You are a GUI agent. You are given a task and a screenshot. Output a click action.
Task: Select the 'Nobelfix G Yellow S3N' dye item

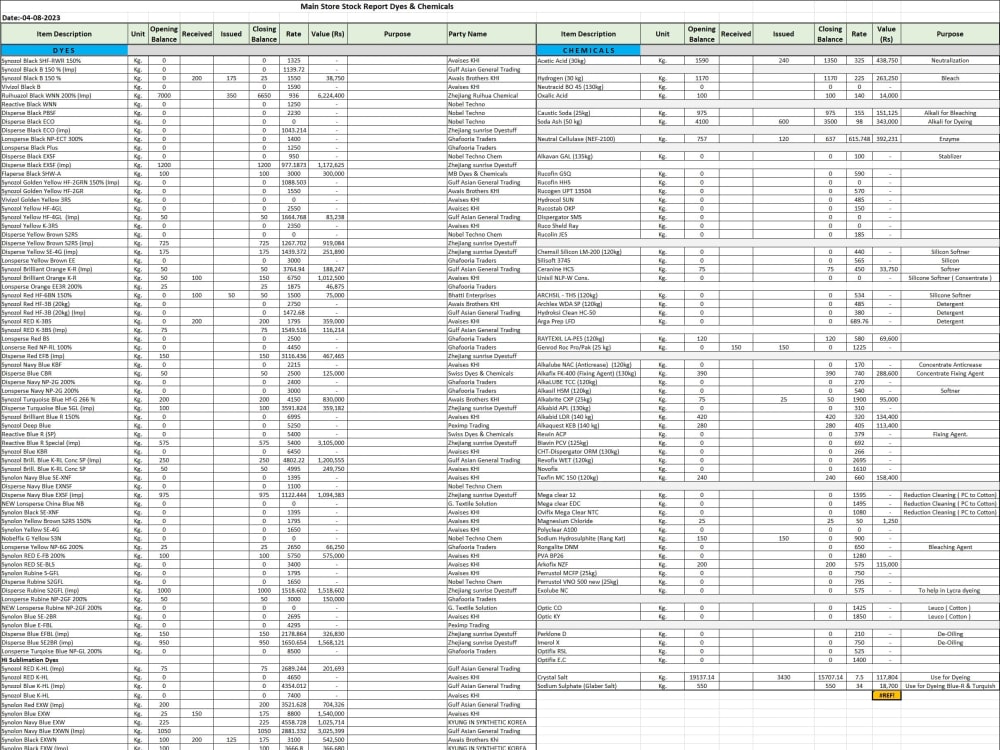pyautogui.click(x=64, y=538)
